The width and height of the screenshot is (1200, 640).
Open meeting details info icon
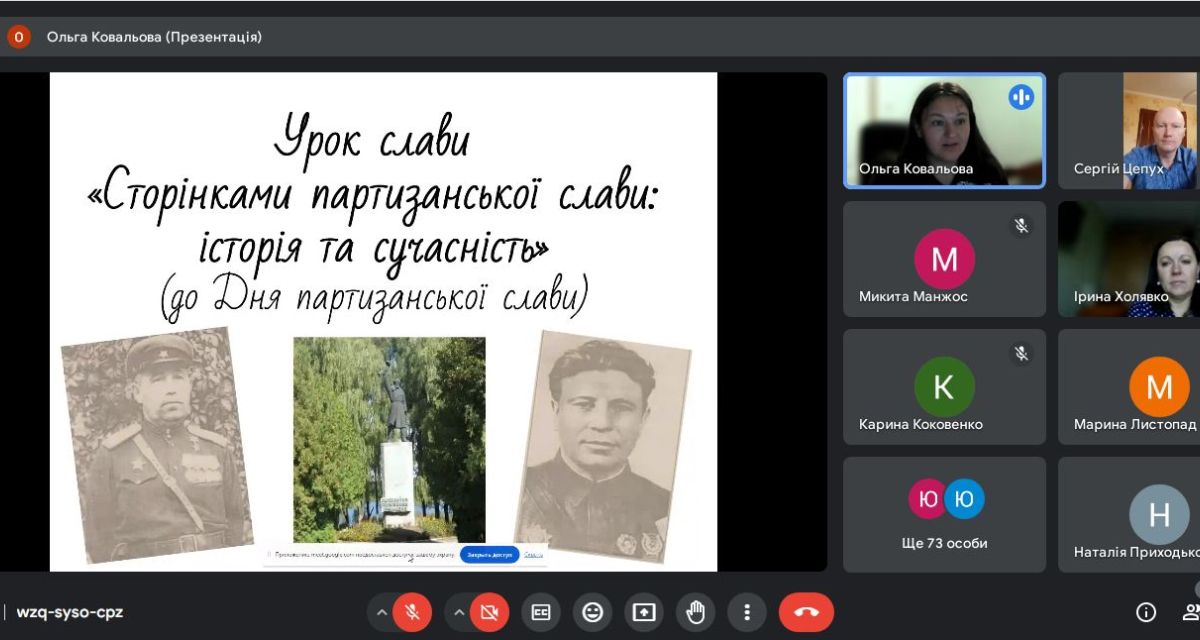(1146, 612)
